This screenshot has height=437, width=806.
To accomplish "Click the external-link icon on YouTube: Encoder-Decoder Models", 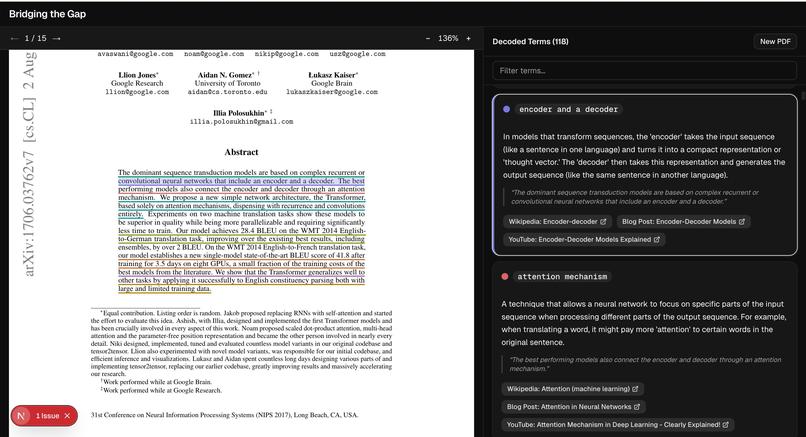I will [x=656, y=240].
